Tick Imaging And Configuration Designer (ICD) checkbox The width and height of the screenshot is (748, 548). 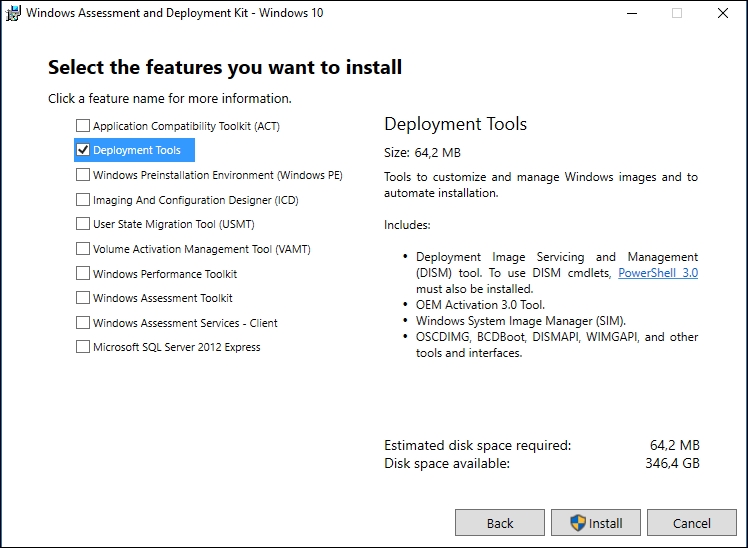pyautogui.click(x=83, y=200)
